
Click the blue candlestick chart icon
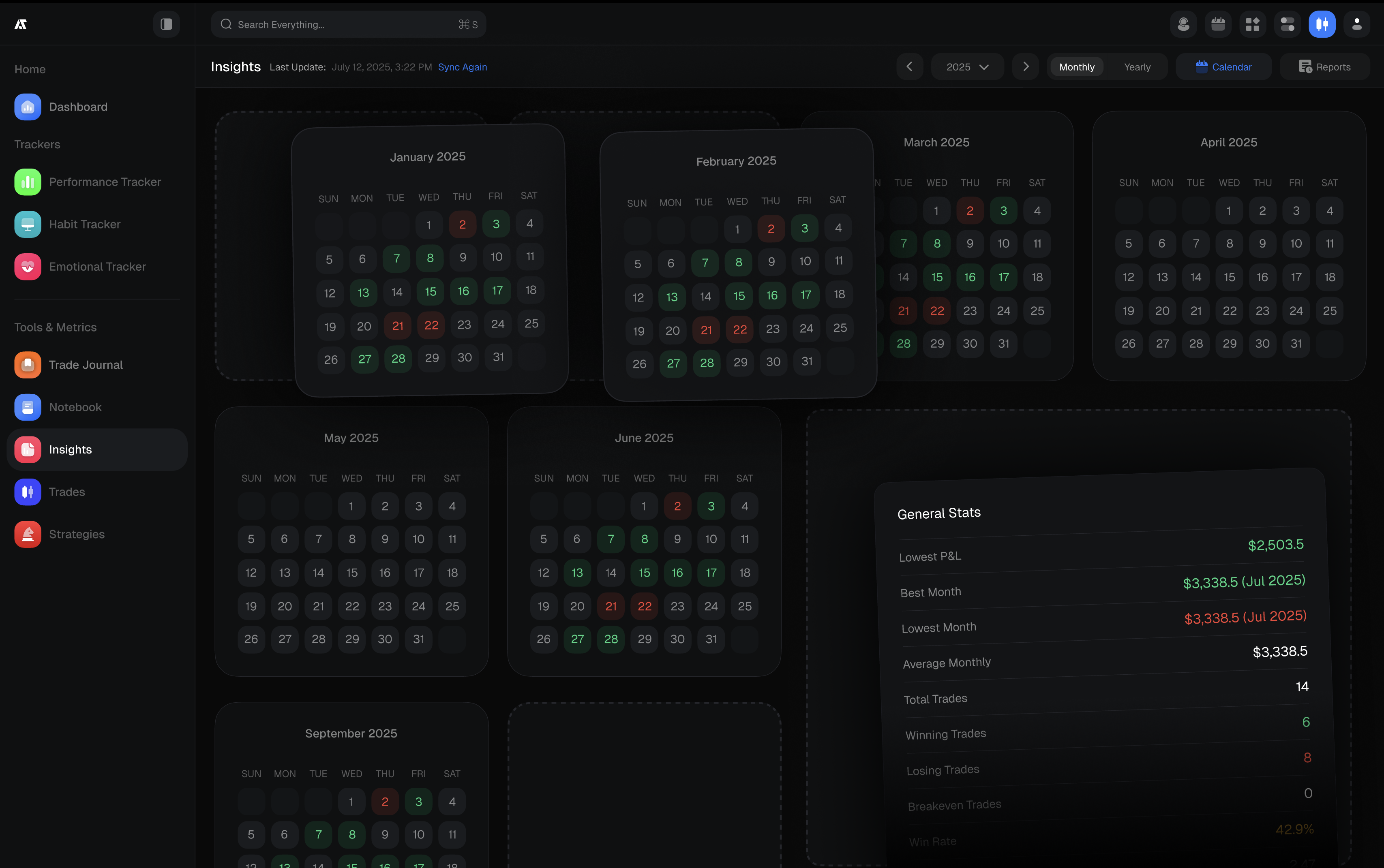click(x=1322, y=24)
